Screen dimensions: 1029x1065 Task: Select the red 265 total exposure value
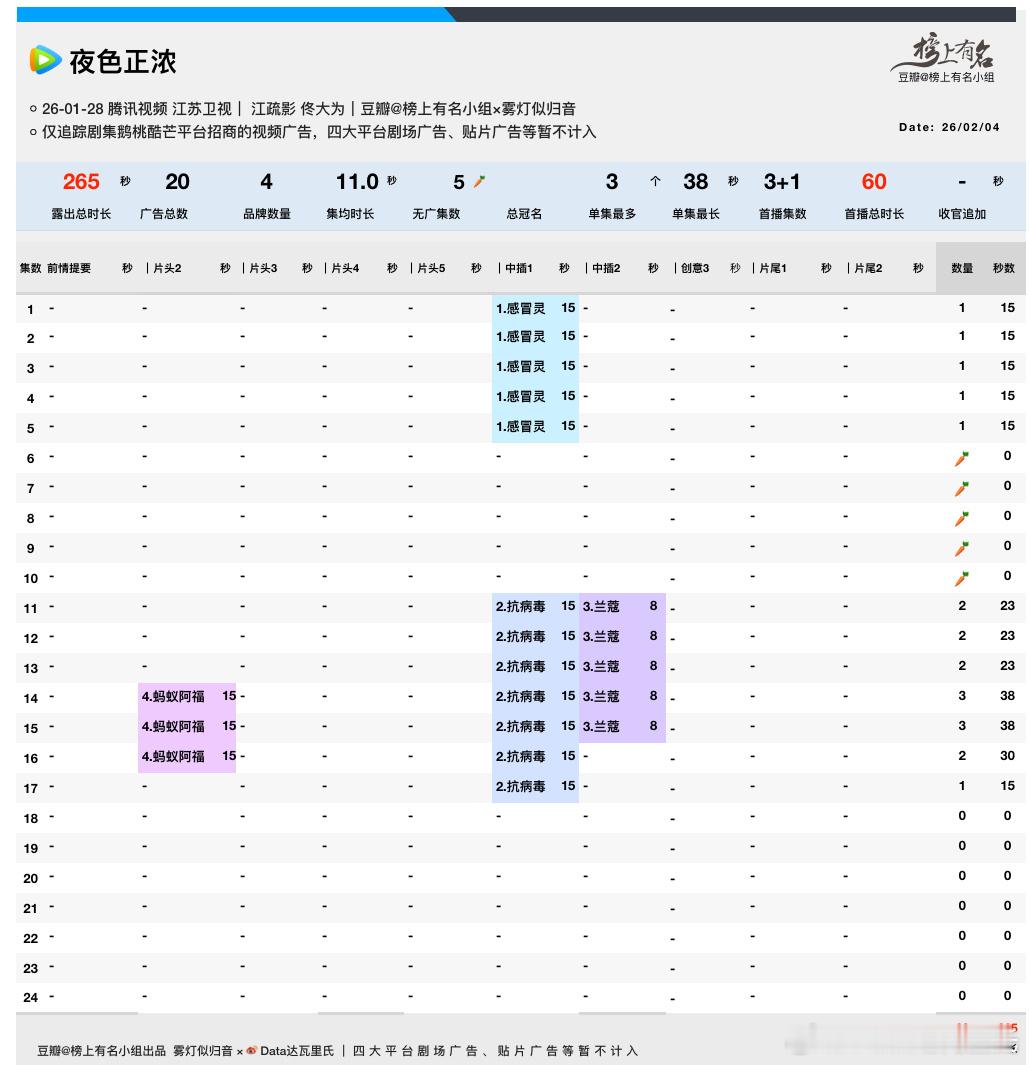tap(81, 181)
